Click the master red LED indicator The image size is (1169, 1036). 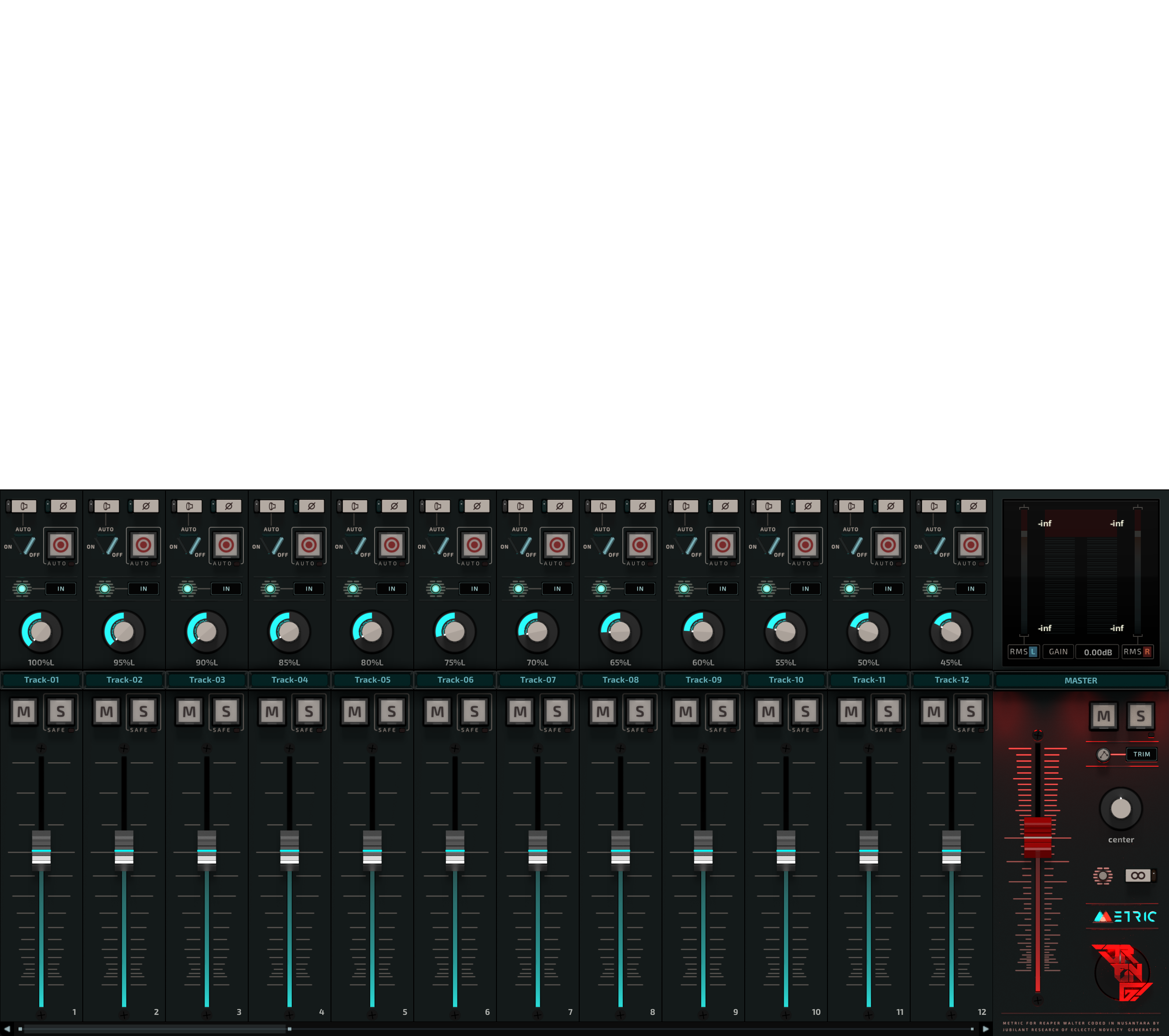tap(1103, 876)
